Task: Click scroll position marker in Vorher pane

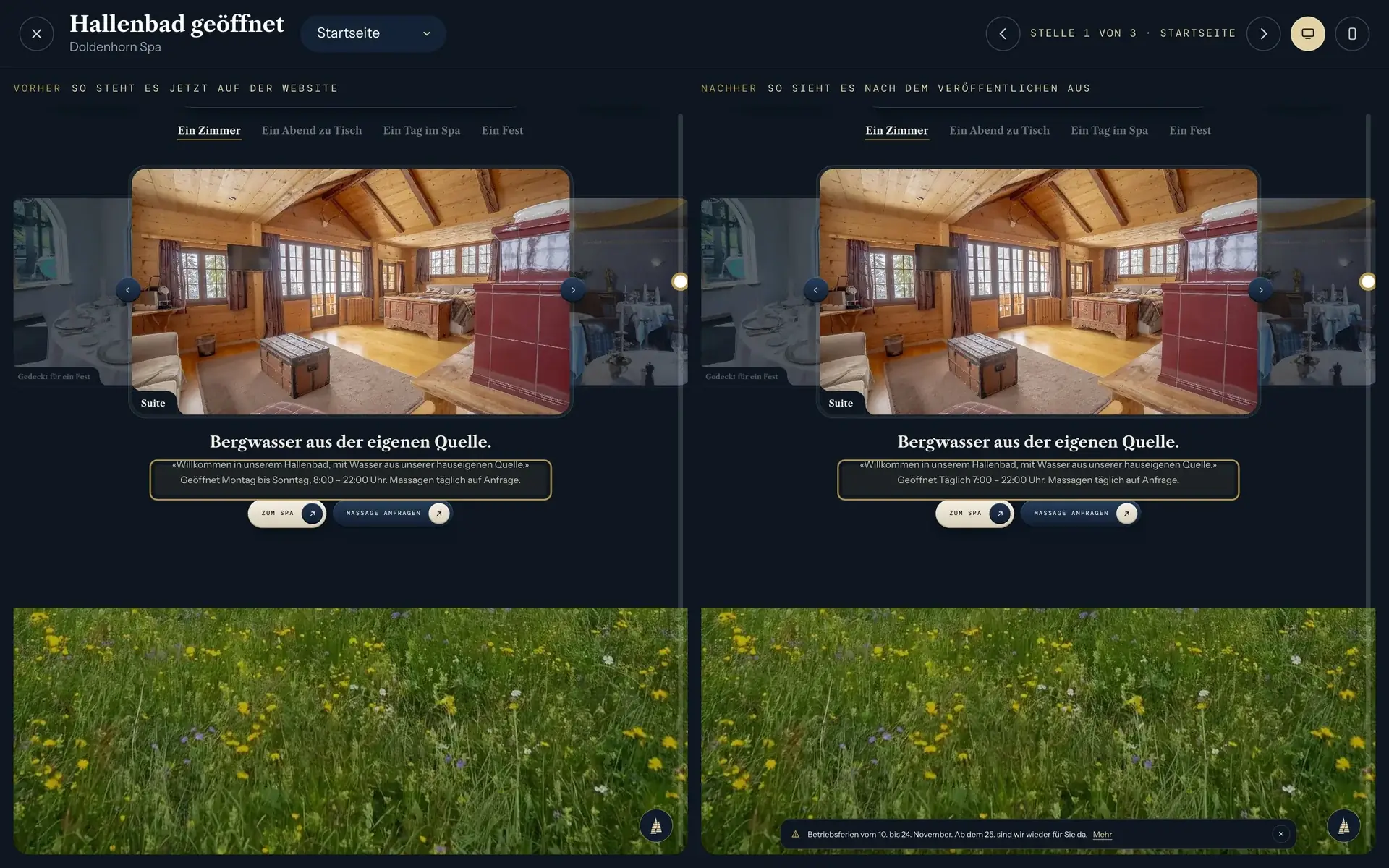Action: [680, 281]
